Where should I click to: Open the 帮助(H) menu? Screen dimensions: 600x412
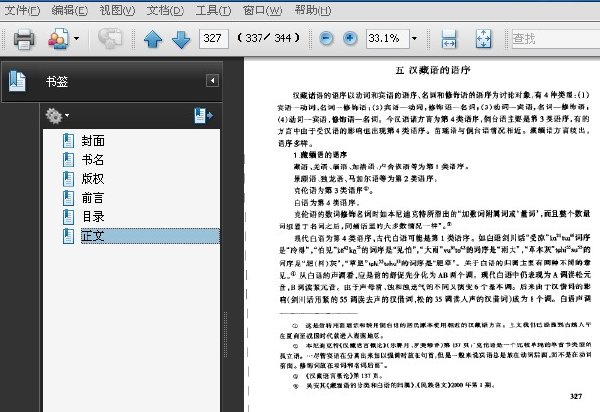pos(313,10)
